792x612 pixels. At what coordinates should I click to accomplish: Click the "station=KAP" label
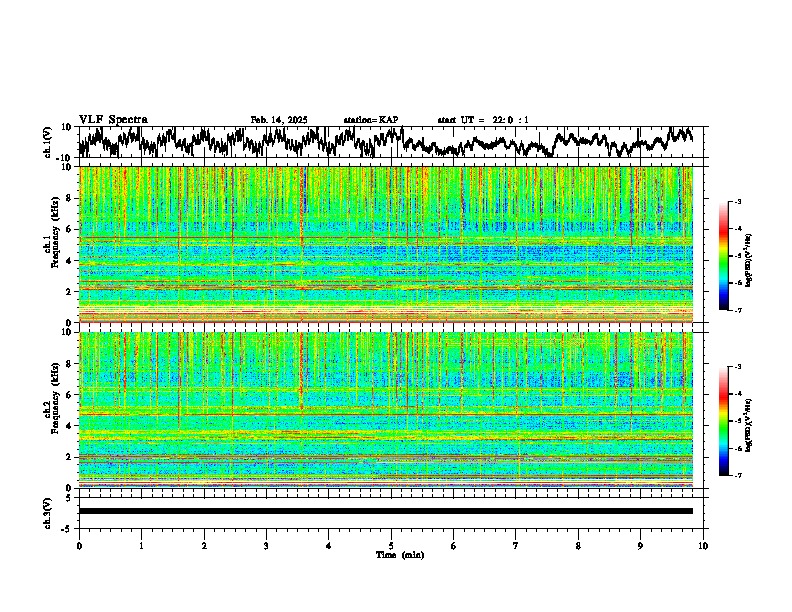(x=371, y=120)
